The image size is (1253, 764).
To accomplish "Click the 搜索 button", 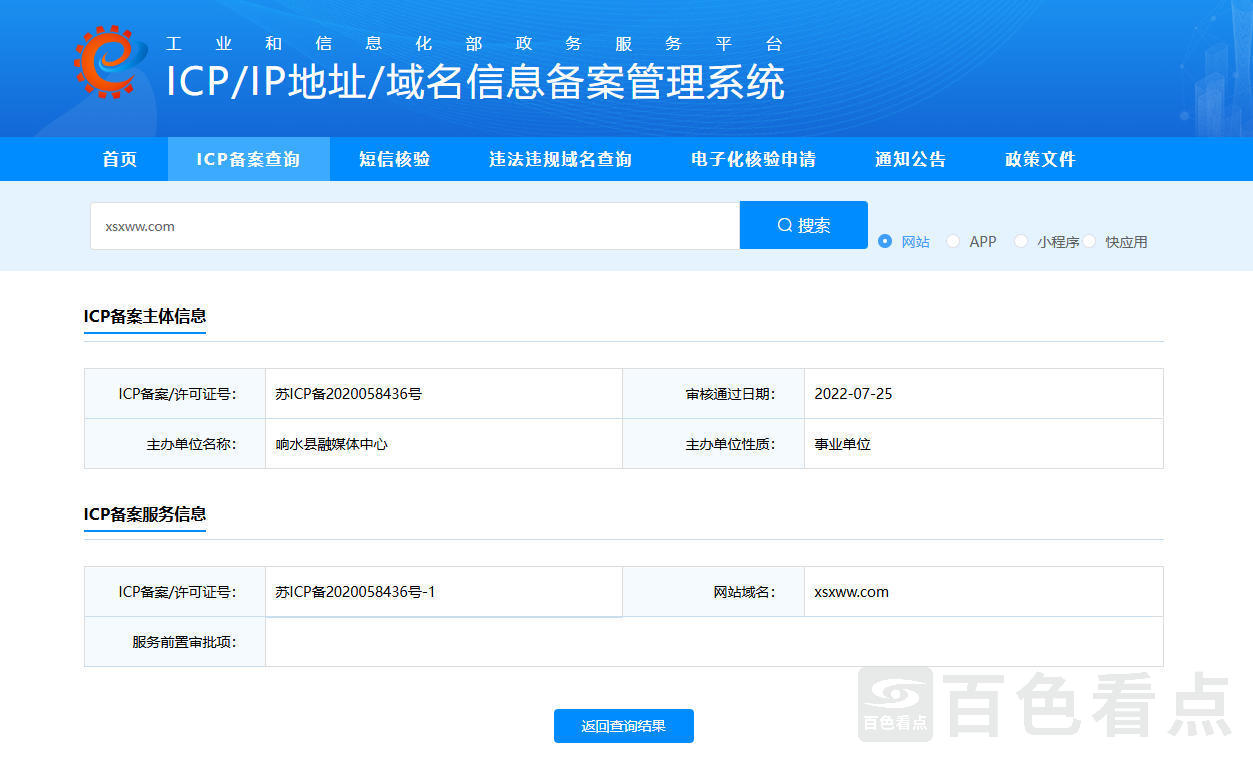I will point(804,225).
